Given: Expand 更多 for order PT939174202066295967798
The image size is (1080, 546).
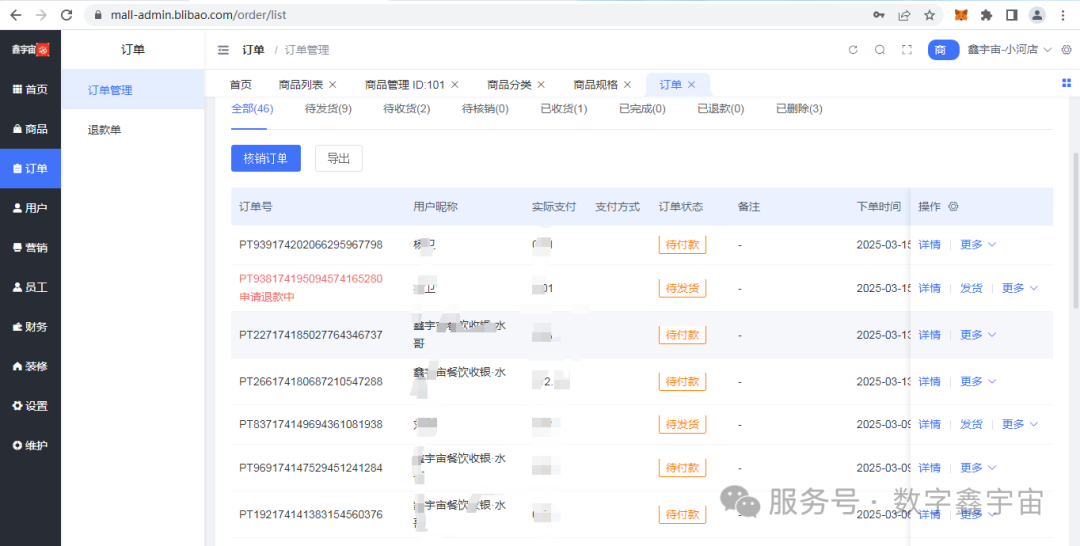Looking at the screenshot, I should point(978,244).
